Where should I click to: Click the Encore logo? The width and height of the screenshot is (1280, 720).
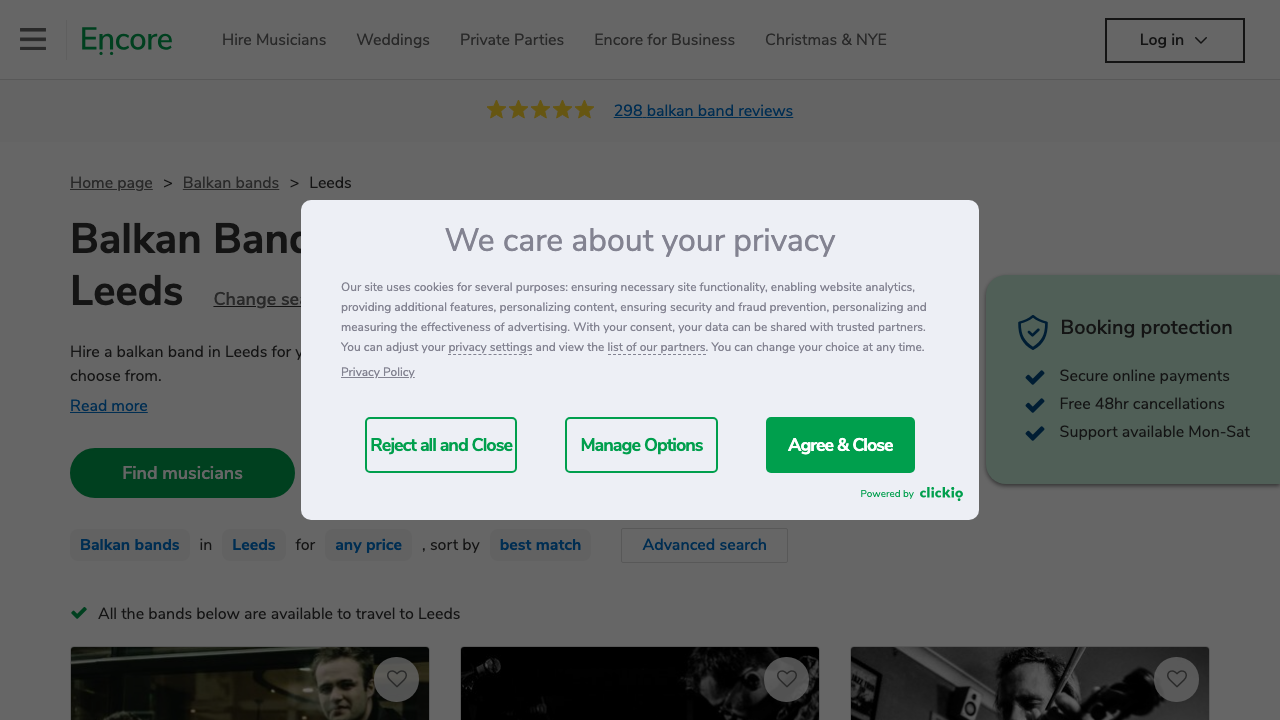[x=126, y=40]
